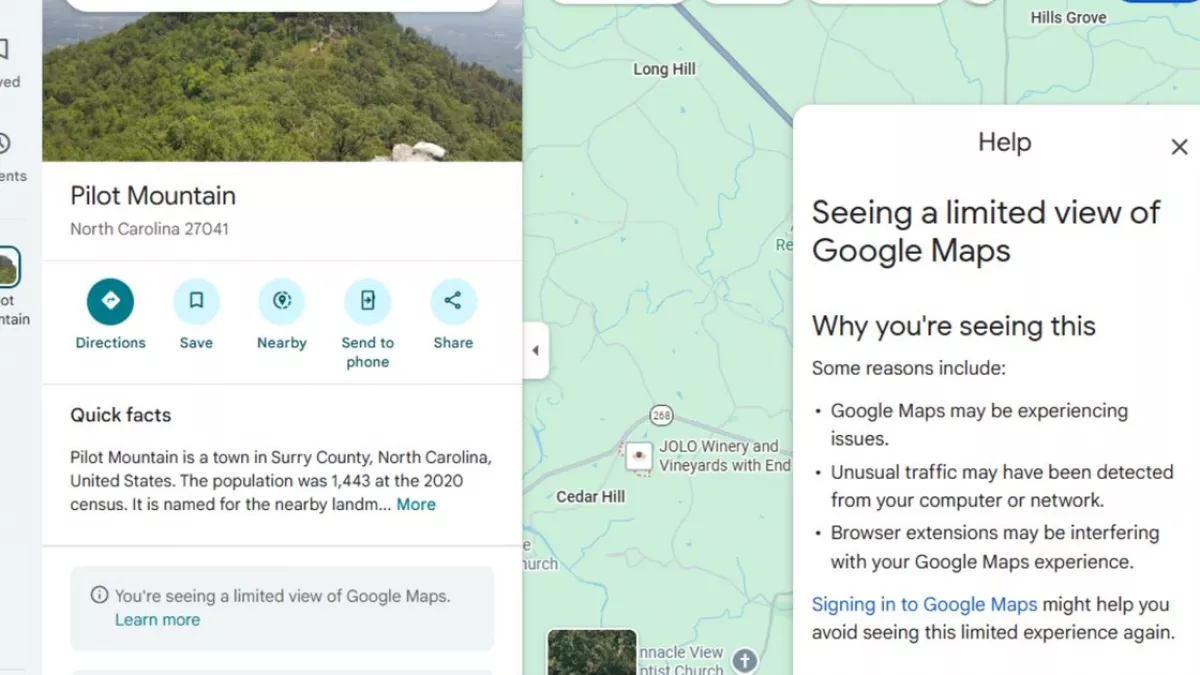Follow the Signing in to Google Maps link
1200x675 pixels.
pyautogui.click(x=924, y=604)
